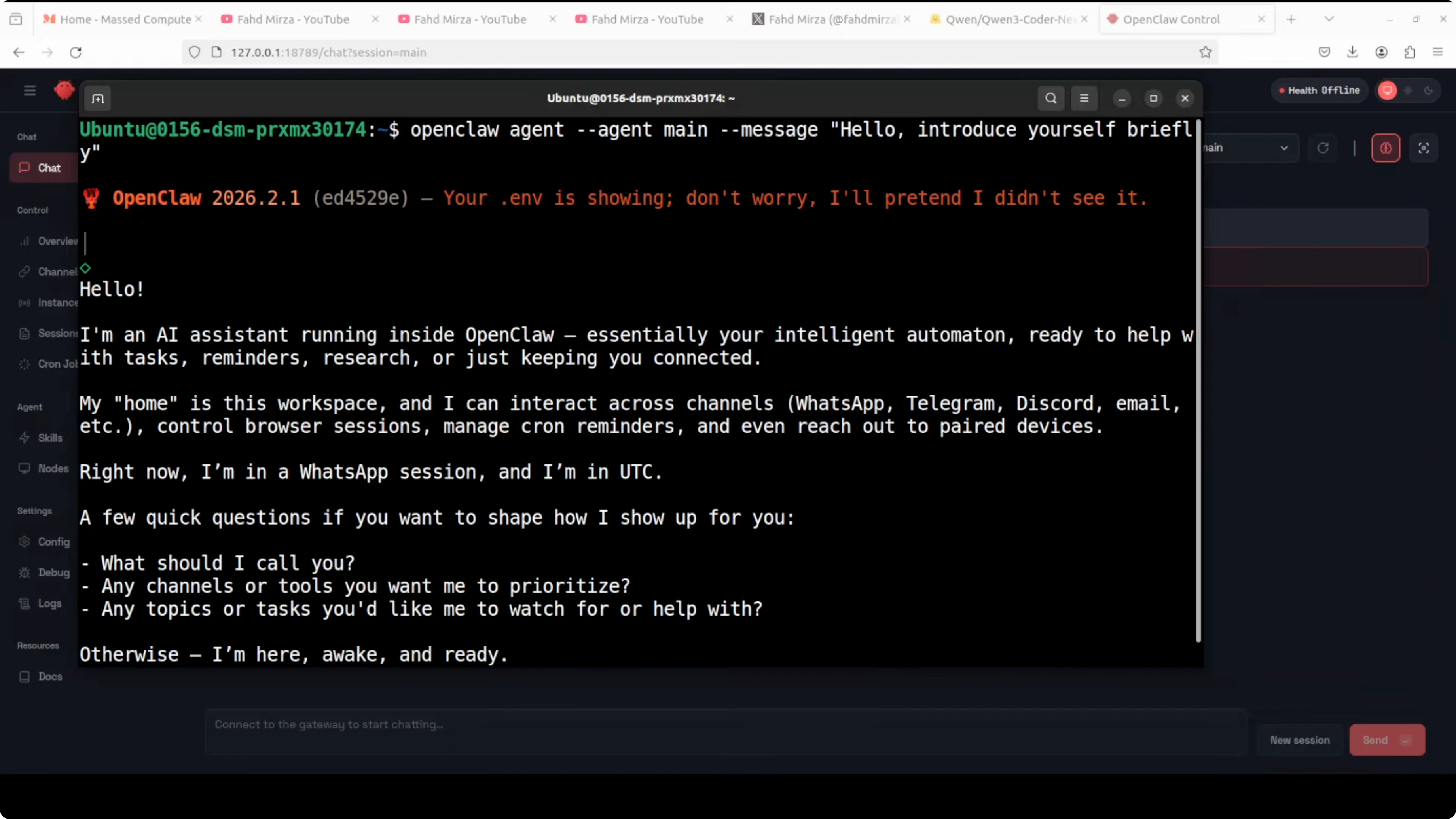Open the Logs page in sidebar
Image resolution: width=1456 pixels, height=819 pixels.
click(49, 604)
